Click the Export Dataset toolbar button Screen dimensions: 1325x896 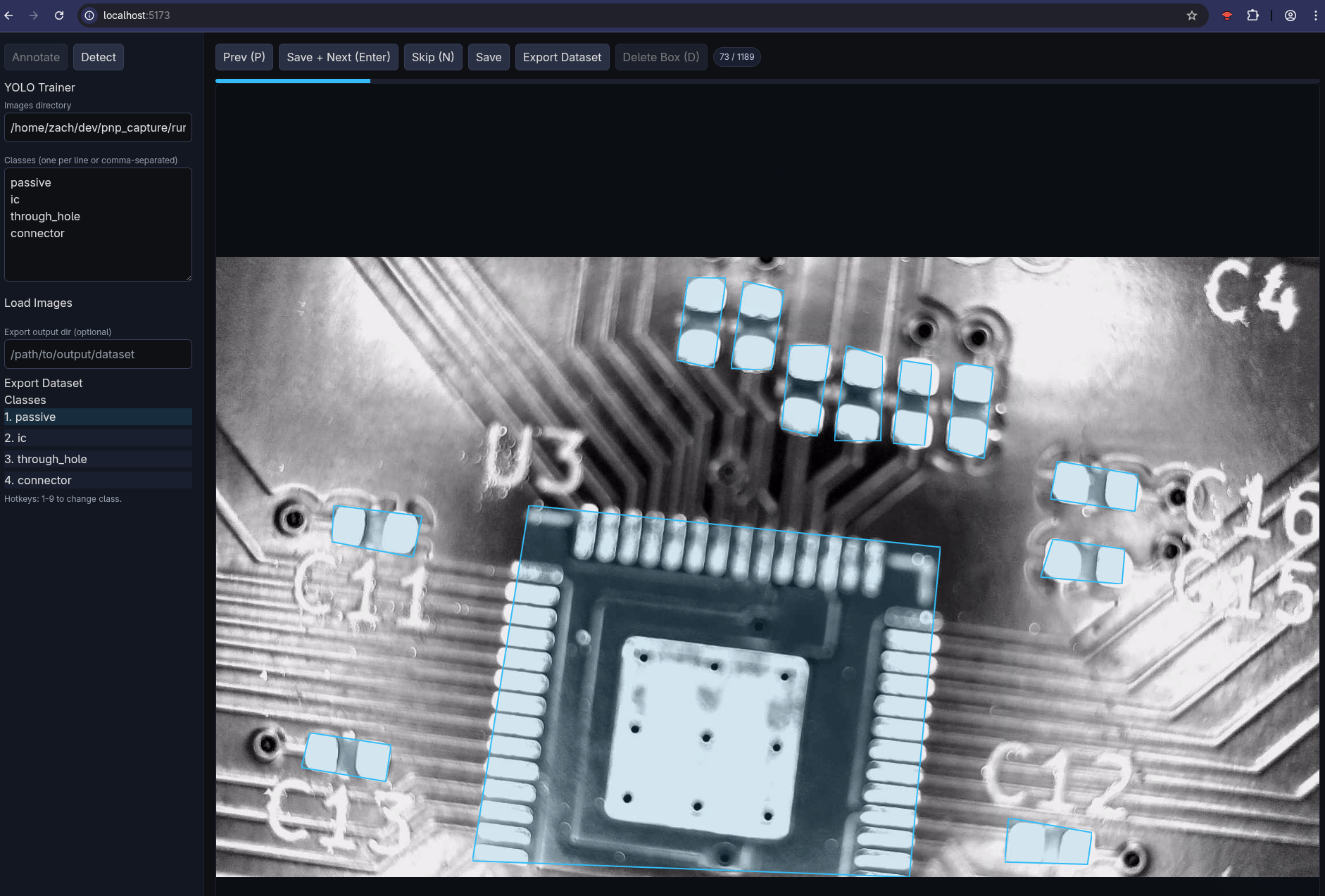pyautogui.click(x=562, y=57)
